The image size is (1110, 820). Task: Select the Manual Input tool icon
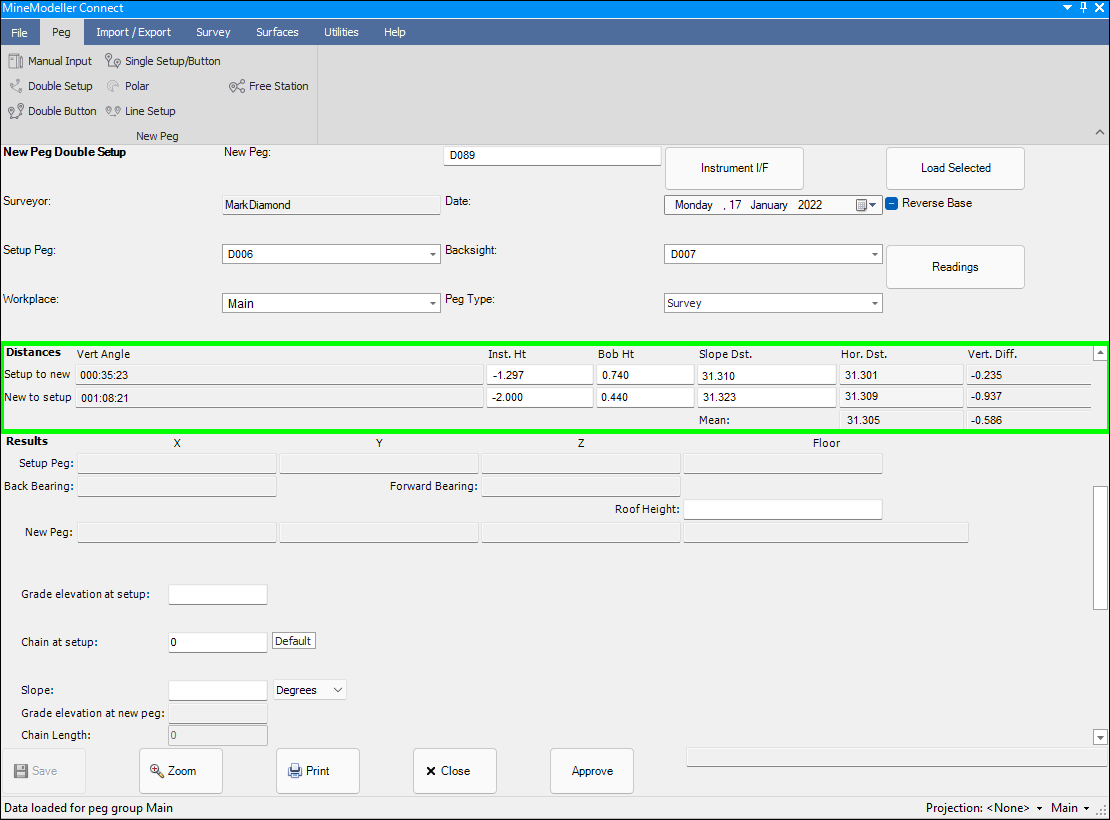[16, 61]
